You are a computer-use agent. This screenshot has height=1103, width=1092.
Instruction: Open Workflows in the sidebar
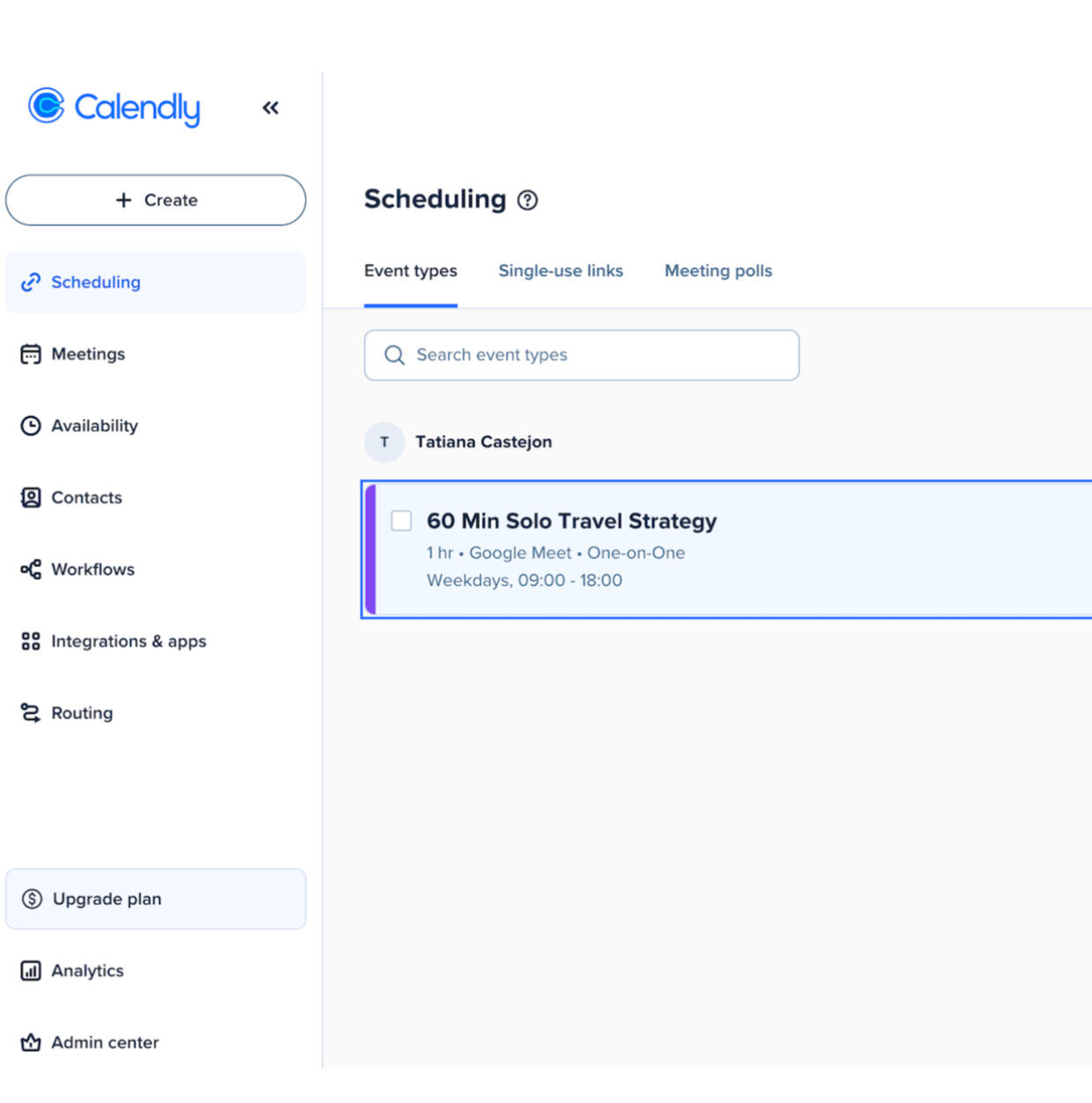coord(92,570)
